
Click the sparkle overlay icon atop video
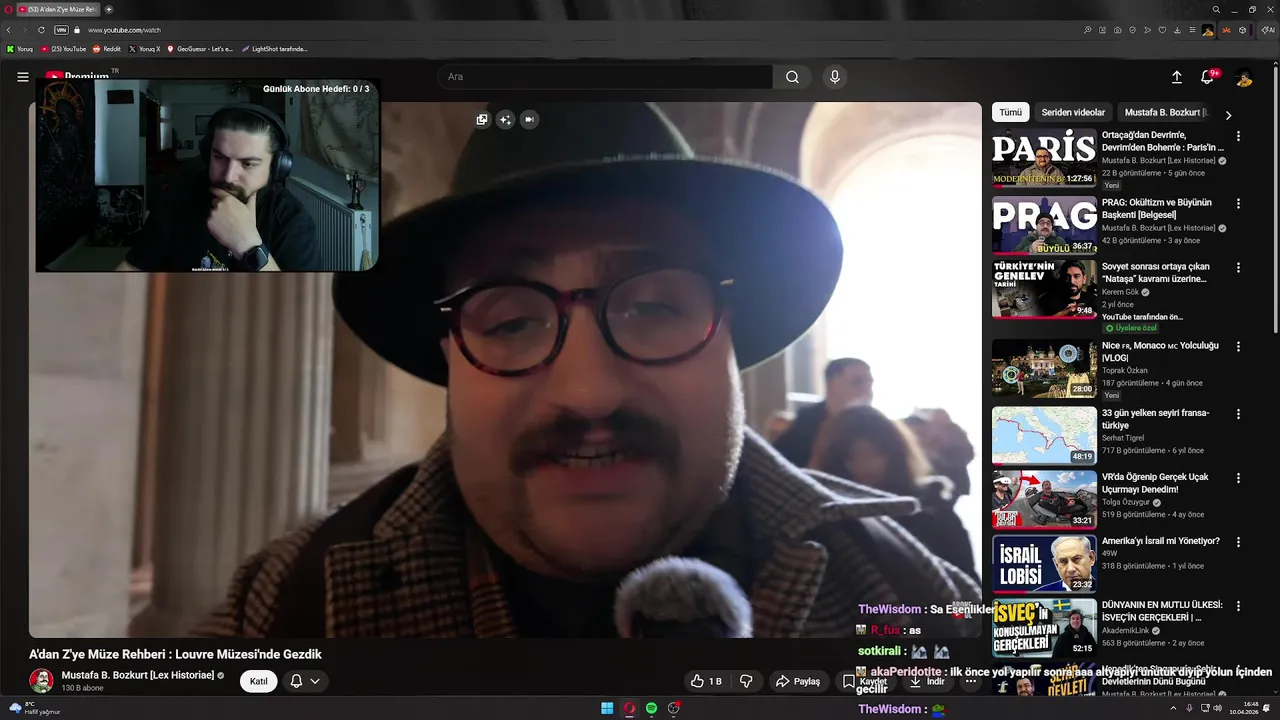point(505,119)
